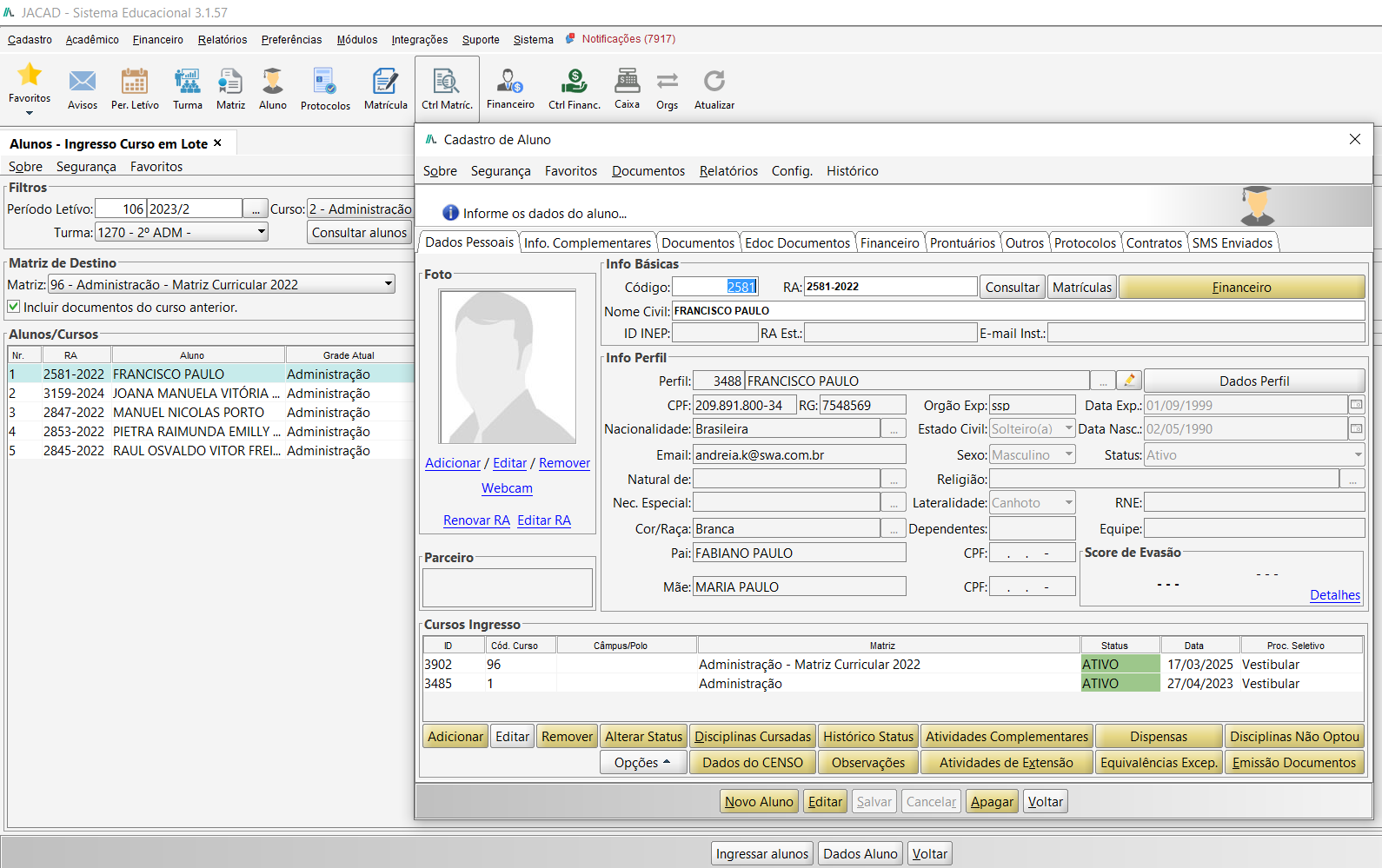This screenshot has height=868, width=1382.
Task: Expand the Opções button menu
Action: (x=642, y=763)
